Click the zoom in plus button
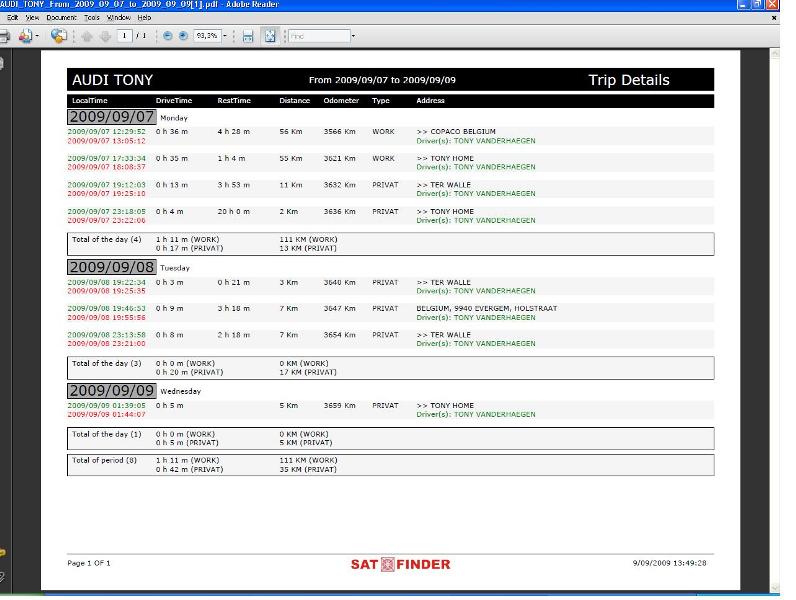Viewport: 796px width, 600px height. pos(182,36)
